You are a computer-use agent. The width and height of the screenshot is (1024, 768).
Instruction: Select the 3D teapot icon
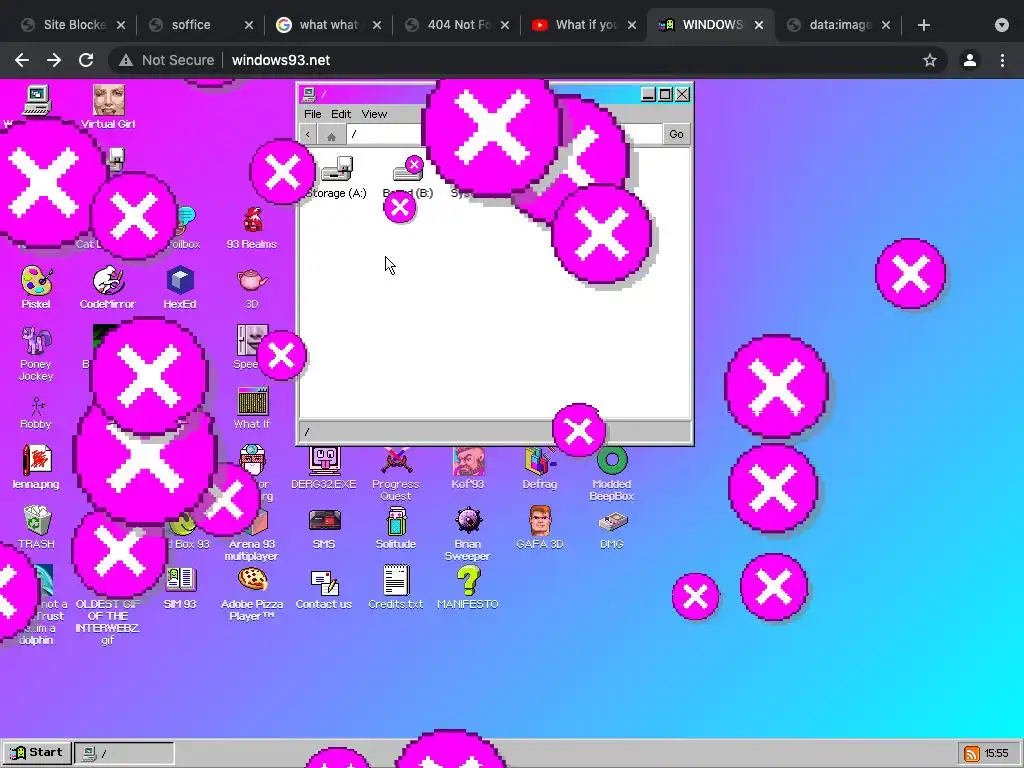point(251,287)
